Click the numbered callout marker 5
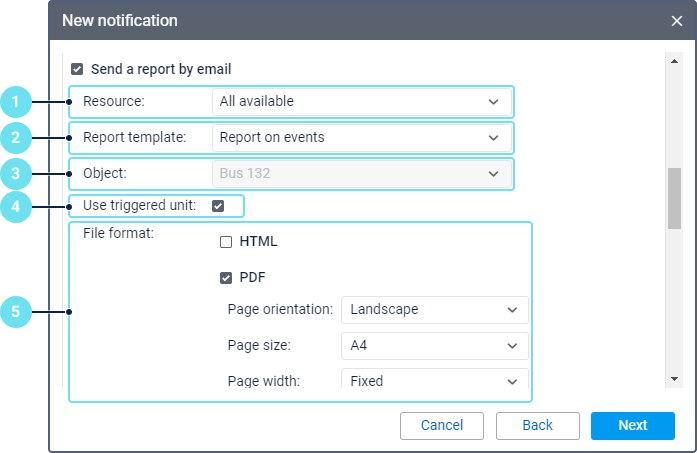 (x=15, y=312)
